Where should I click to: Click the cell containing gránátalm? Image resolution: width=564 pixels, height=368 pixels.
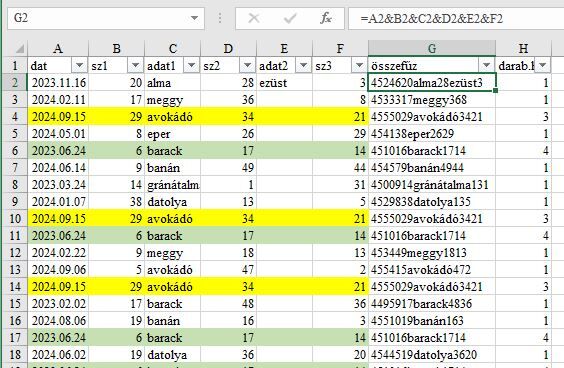(x=173, y=185)
